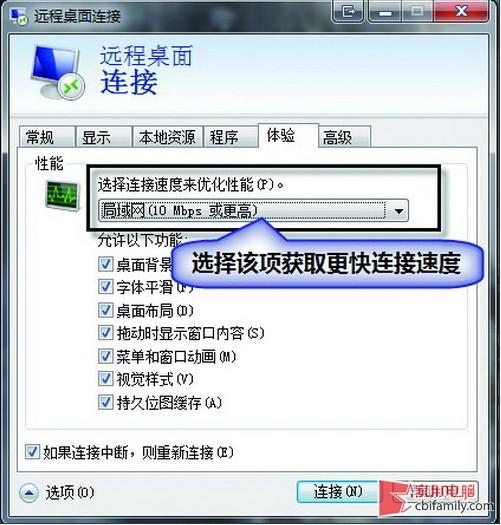
Task: Click the 连接(N) button
Action: [338, 492]
